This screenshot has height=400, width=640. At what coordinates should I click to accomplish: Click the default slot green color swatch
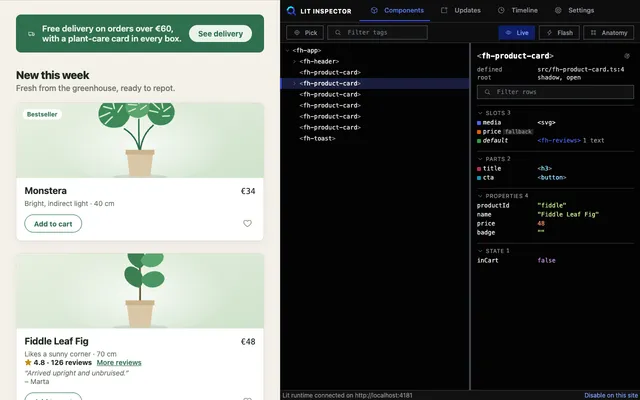pos(479,141)
